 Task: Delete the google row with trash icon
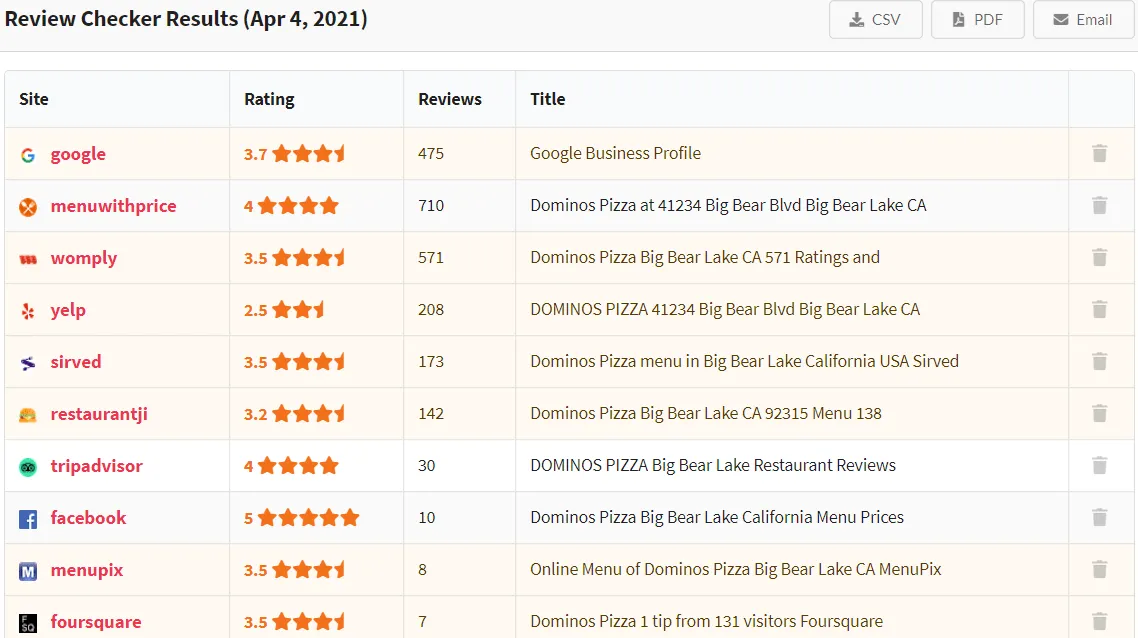tap(1099, 153)
